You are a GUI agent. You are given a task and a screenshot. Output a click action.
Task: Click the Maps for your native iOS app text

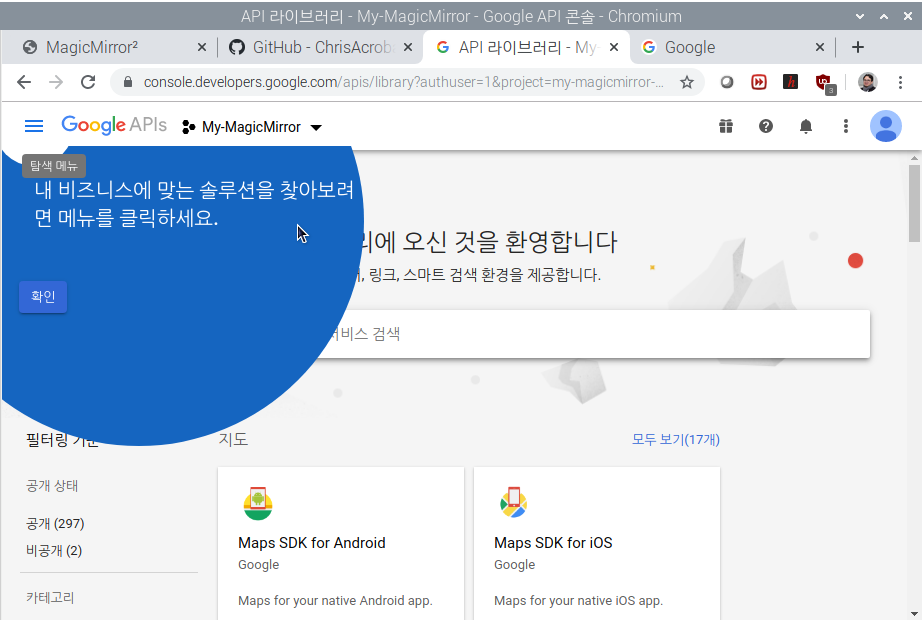(579, 600)
